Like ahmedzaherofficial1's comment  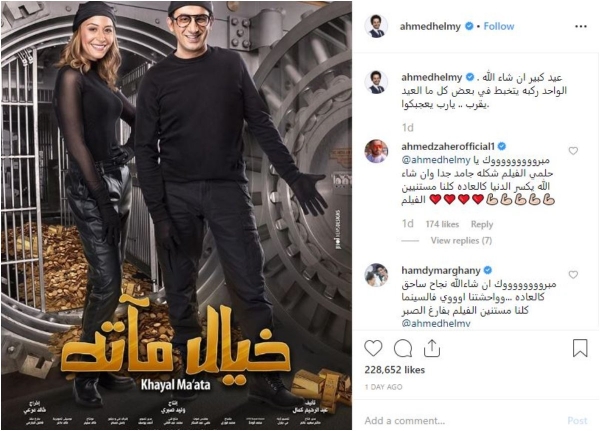click(573, 151)
